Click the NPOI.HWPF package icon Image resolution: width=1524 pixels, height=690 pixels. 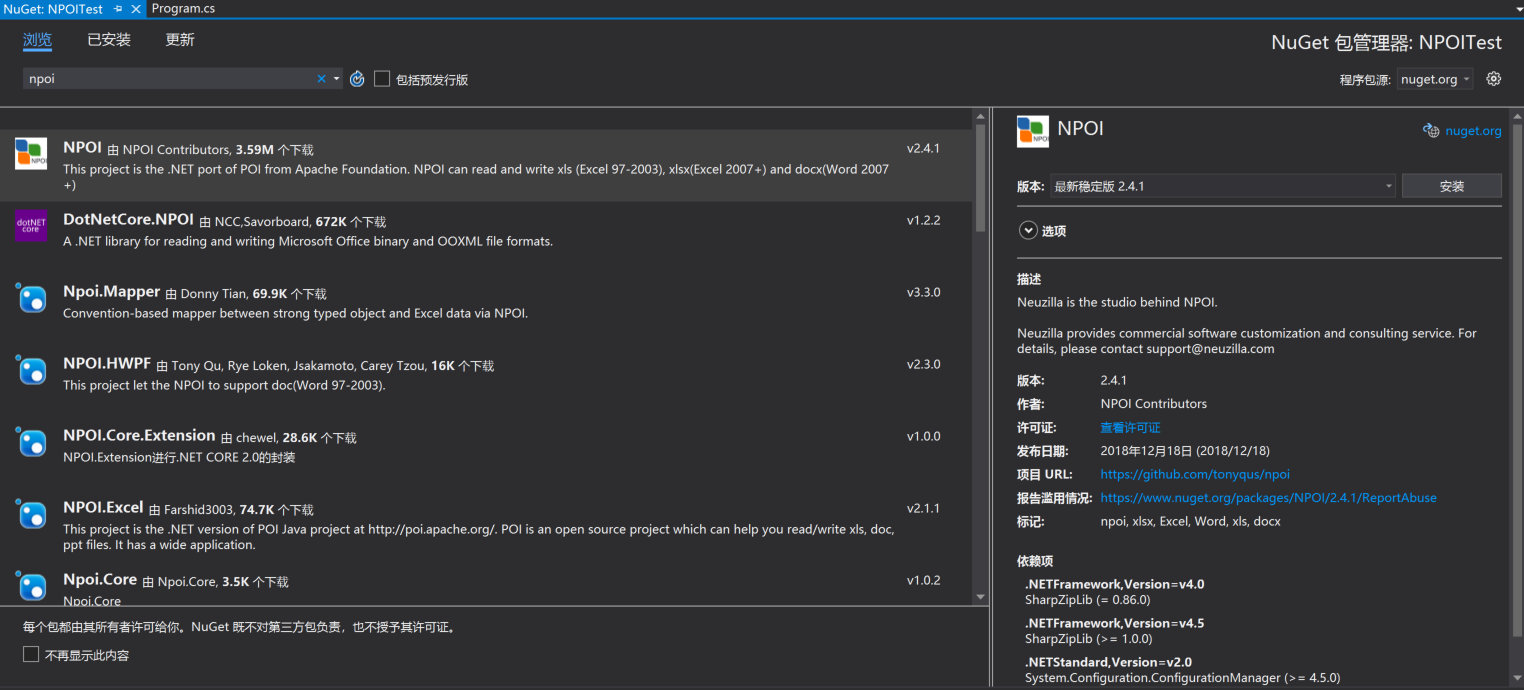click(31, 370)
